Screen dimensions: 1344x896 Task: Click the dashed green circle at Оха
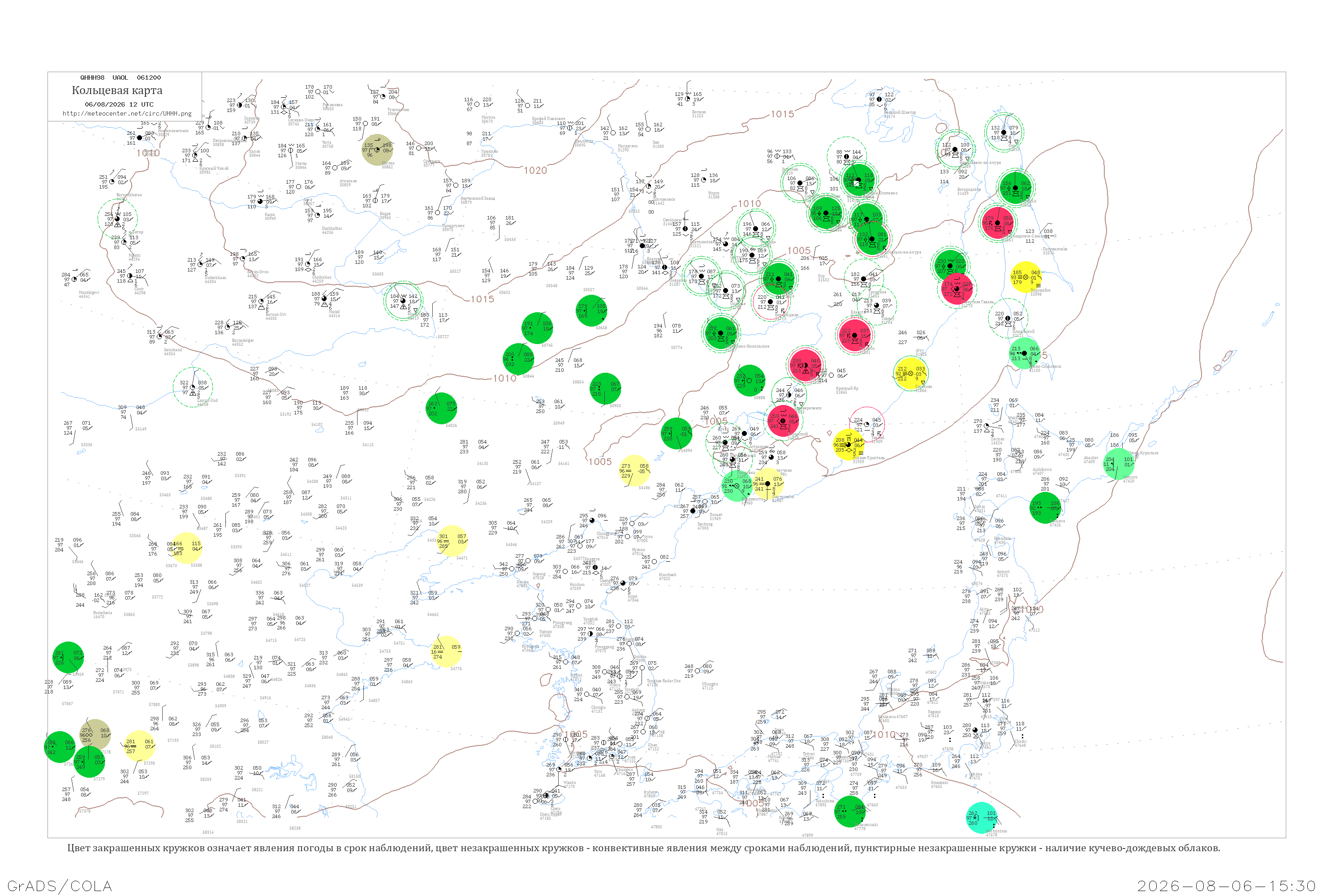point(1004,133)
